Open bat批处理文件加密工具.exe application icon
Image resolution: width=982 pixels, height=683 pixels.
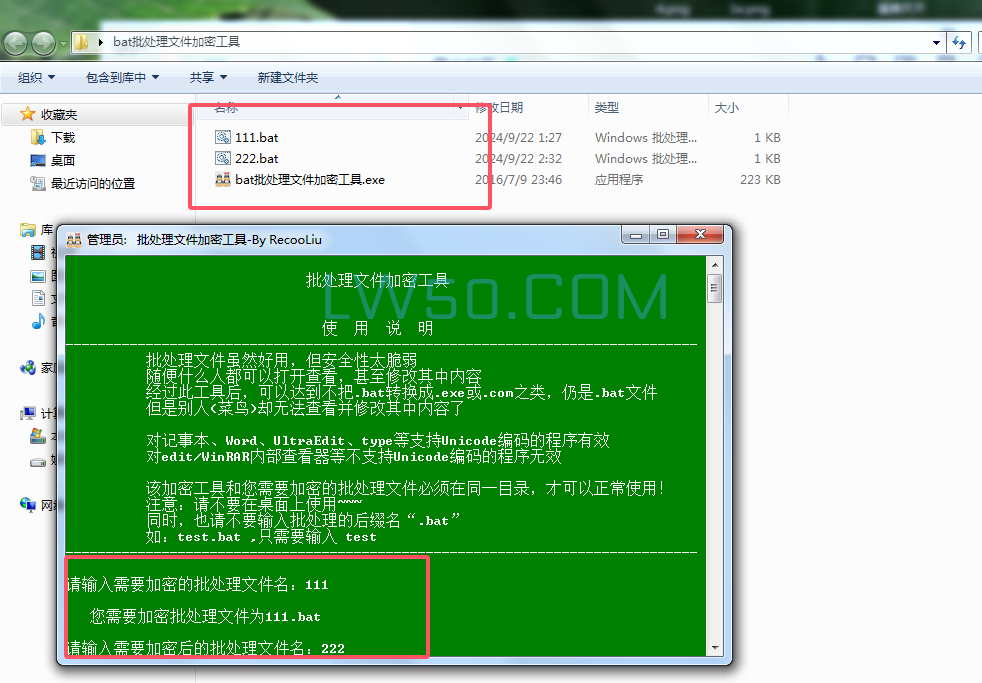tap(224, 179)
